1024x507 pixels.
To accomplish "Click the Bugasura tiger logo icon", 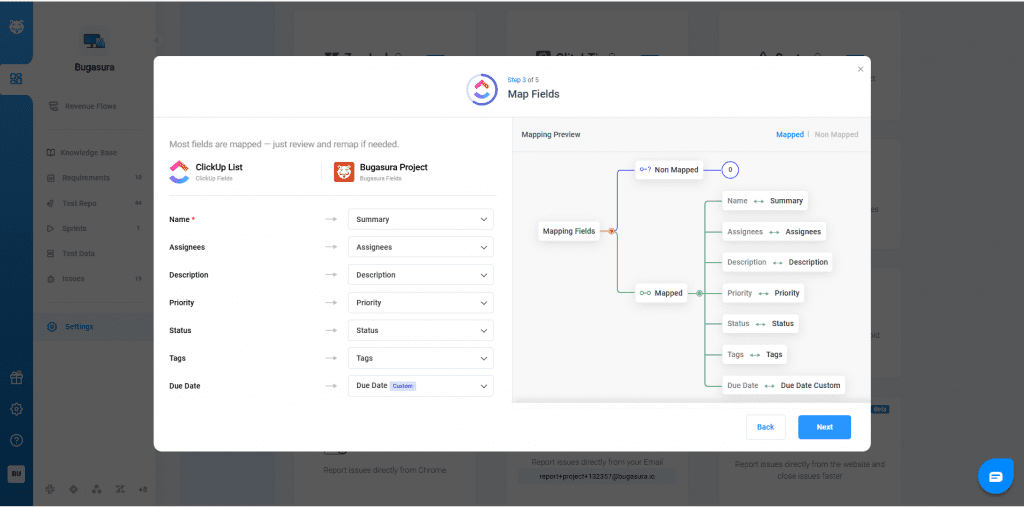I will tap(17, 26).
